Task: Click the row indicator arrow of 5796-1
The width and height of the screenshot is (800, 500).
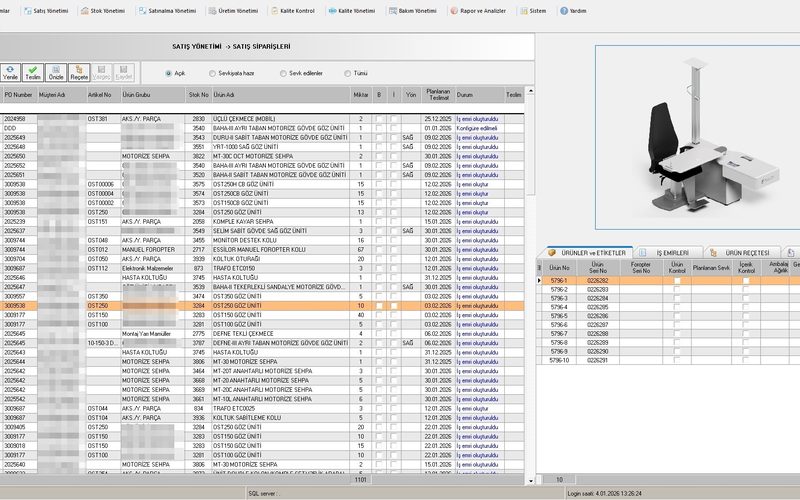Action: [539, 281]
